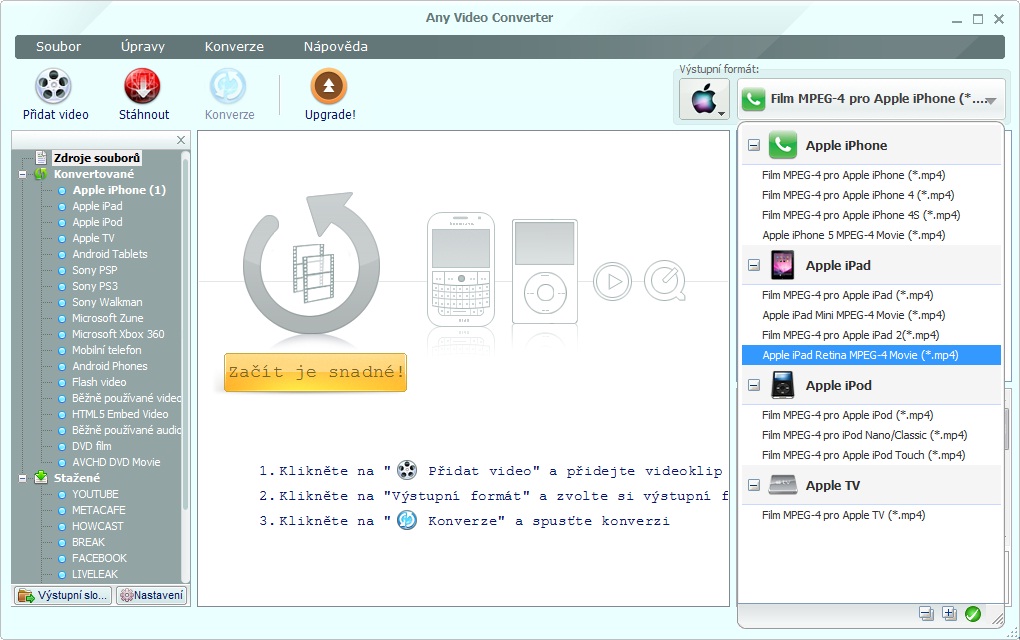Viewport: 1020px width, 640px height.
Task: Click the Nastavení button
Action: tap(152, 595)
